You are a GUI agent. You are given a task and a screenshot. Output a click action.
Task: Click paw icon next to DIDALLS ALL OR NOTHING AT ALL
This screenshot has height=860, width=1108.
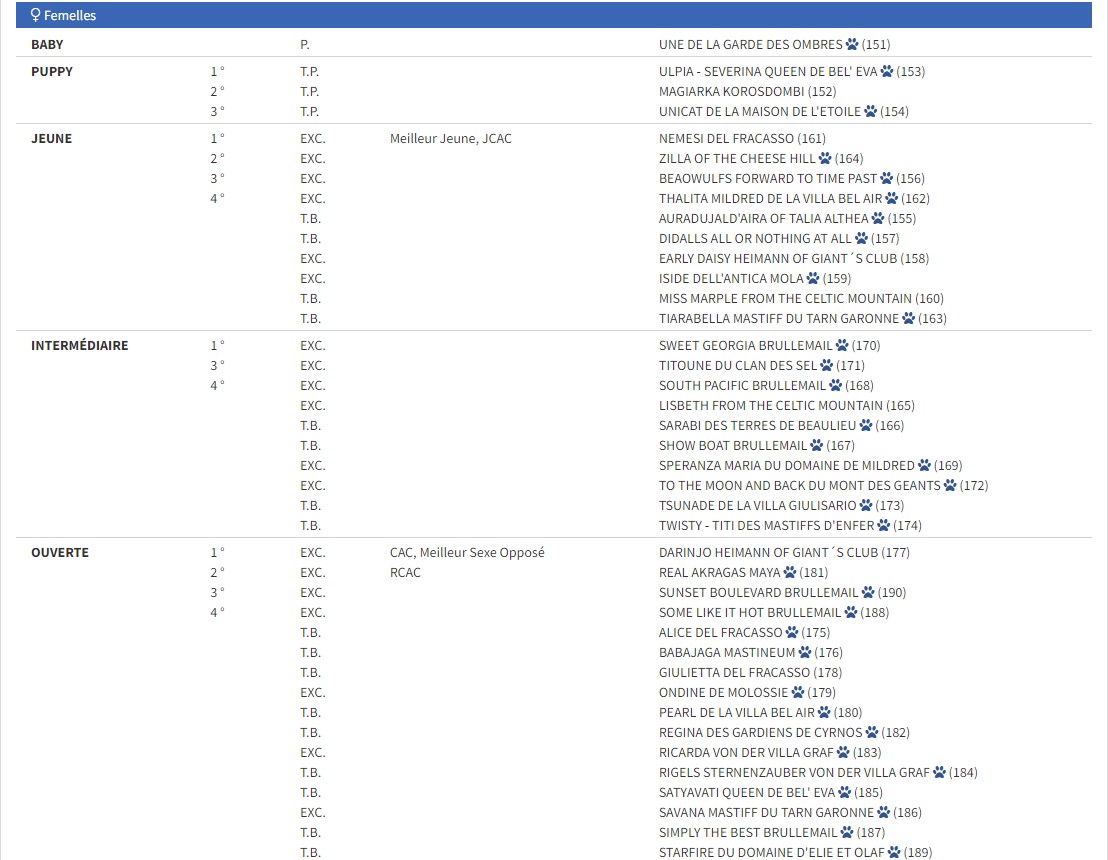[x=861, y=239]
